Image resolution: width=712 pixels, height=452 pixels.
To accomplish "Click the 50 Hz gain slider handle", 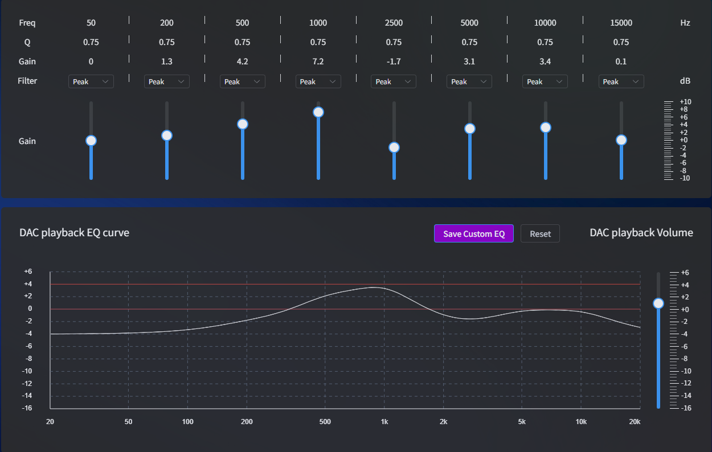I will (91, 140).
